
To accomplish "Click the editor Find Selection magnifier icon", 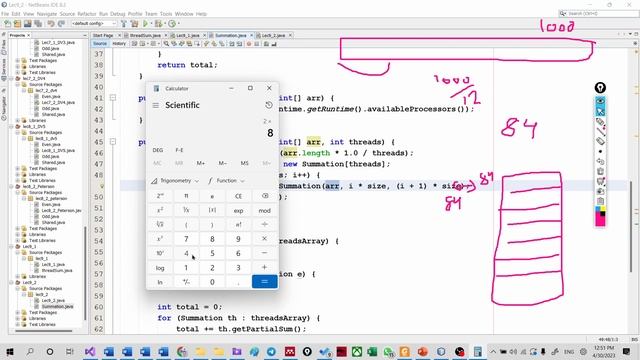I will tap(167, 44).
